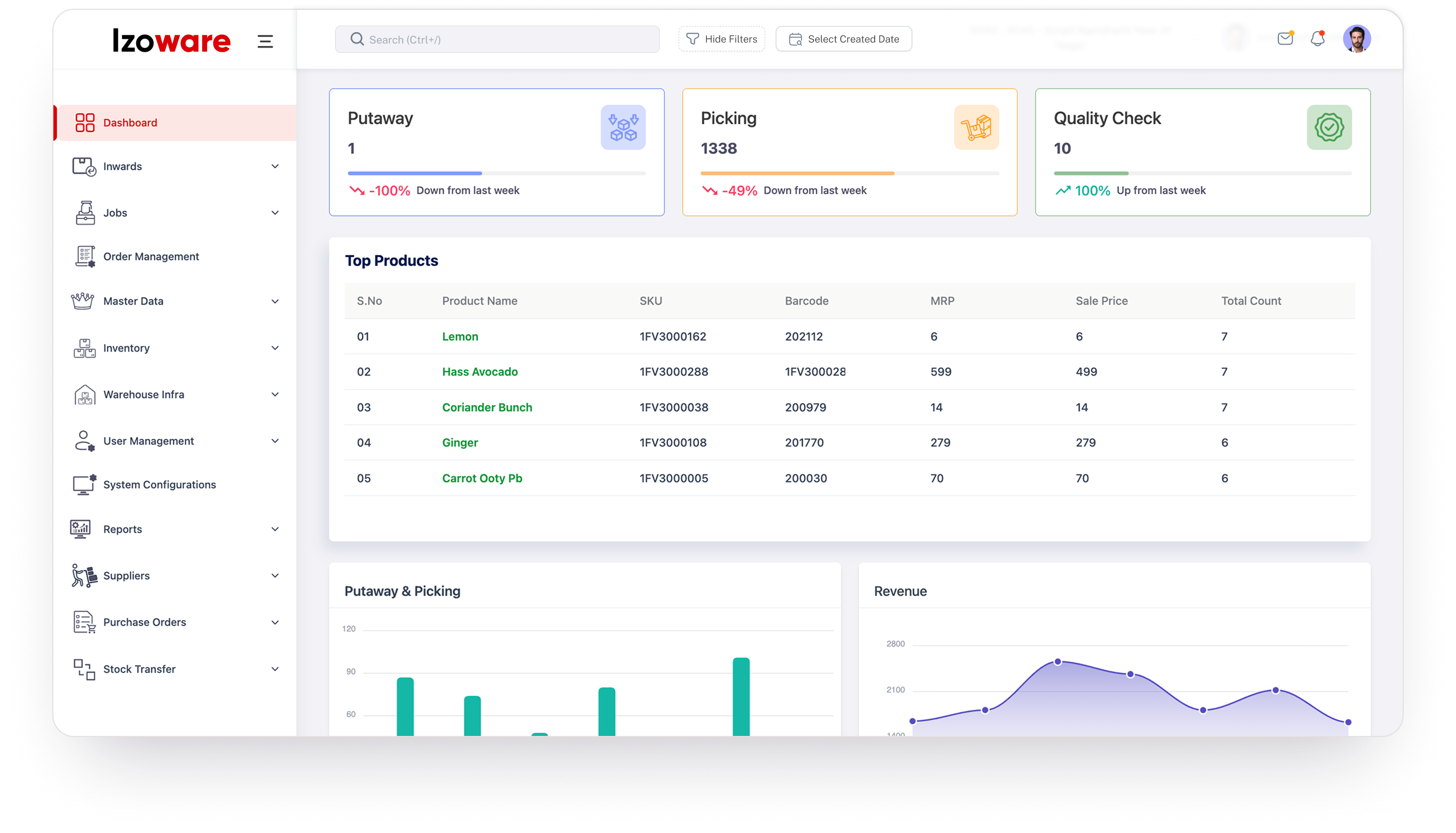
Task: Click the Dashboard grid icon in sidebar
Action: [x=84, y=123]
